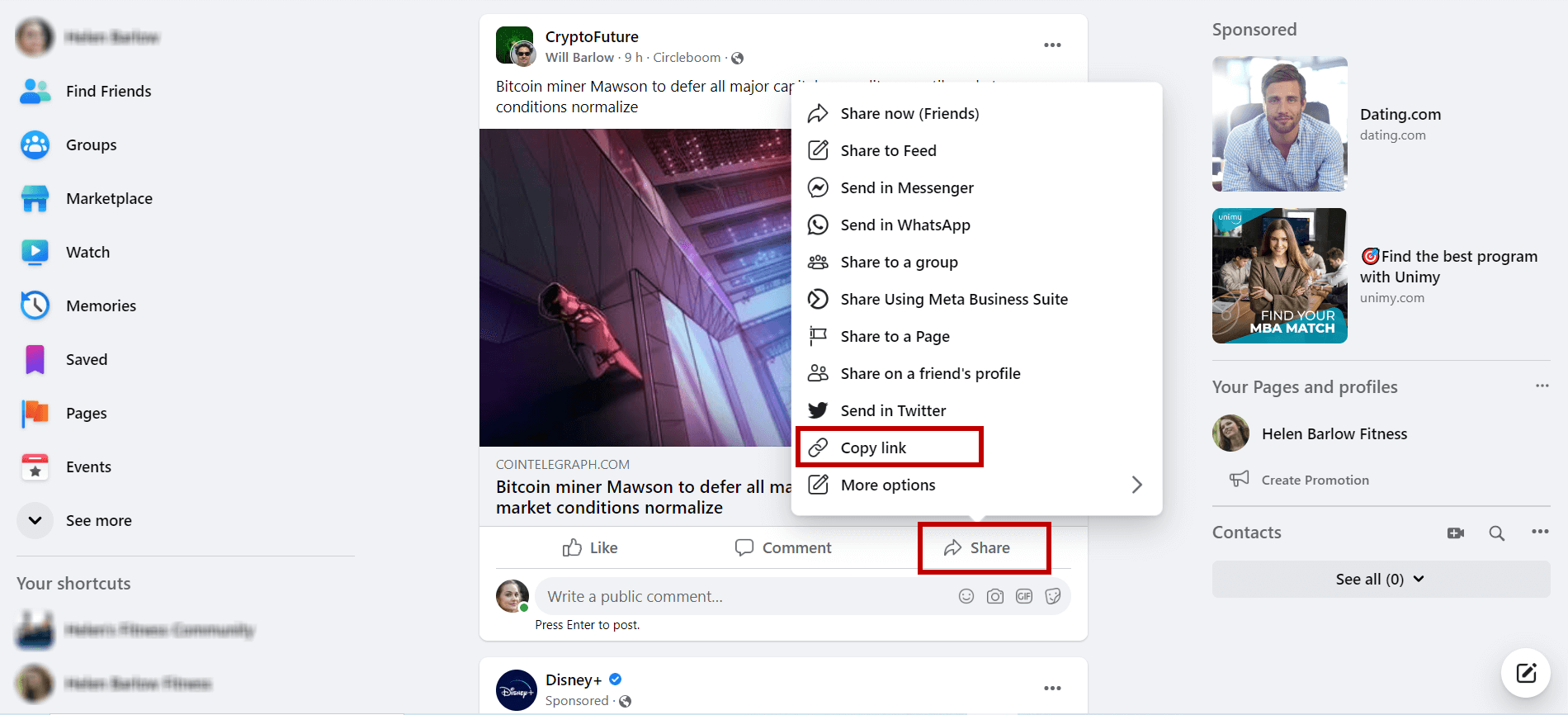Expand the See more sidebar section

pyautogui.click(x=98, y=520)
